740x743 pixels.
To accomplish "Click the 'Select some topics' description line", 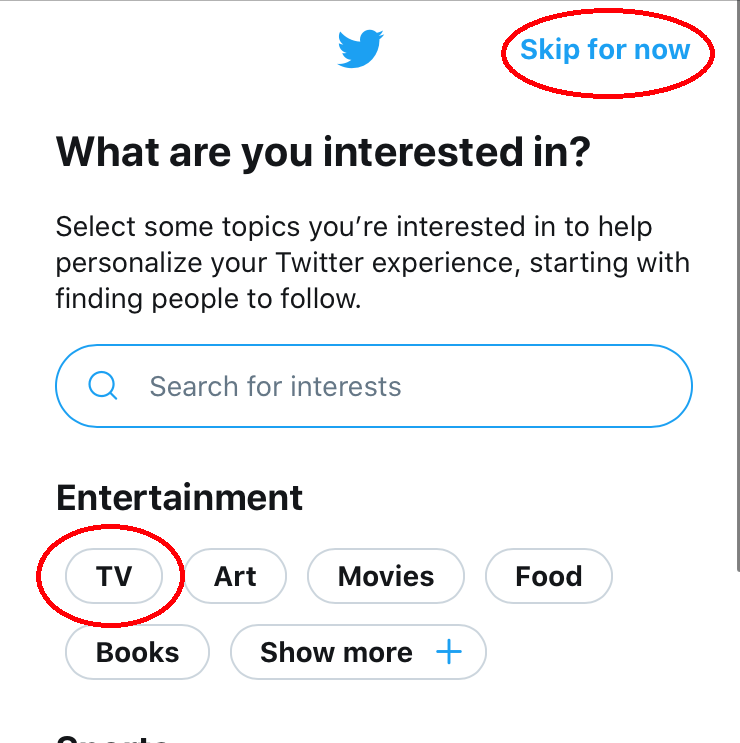I will 353,227.
